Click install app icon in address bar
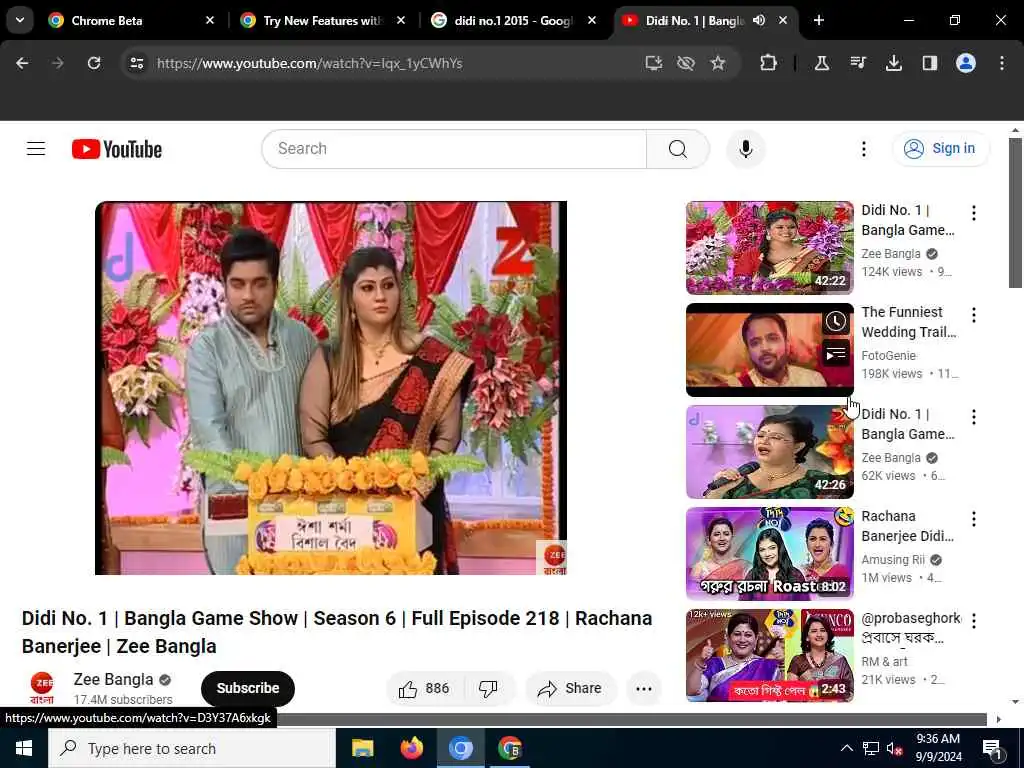Image resolution: width=1024 pixels, height=768 pixels. [x=653, y=63]
